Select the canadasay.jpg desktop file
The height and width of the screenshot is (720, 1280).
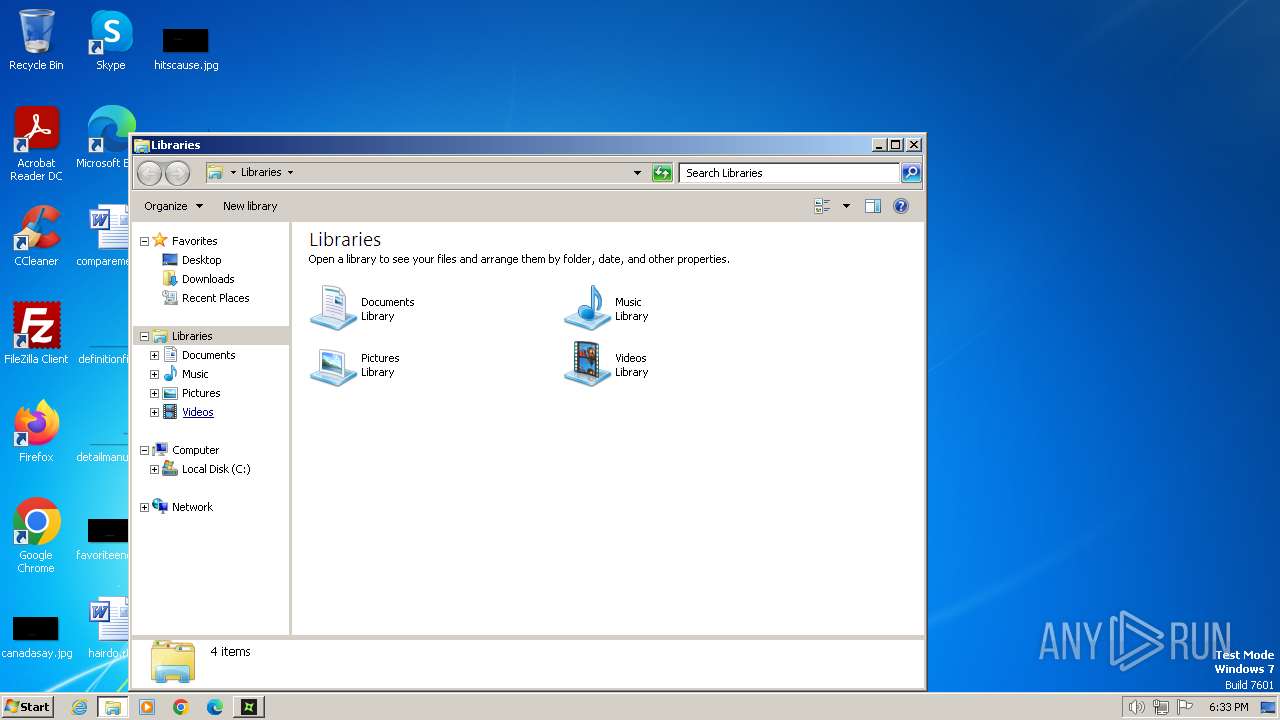[x=36, y=636]
